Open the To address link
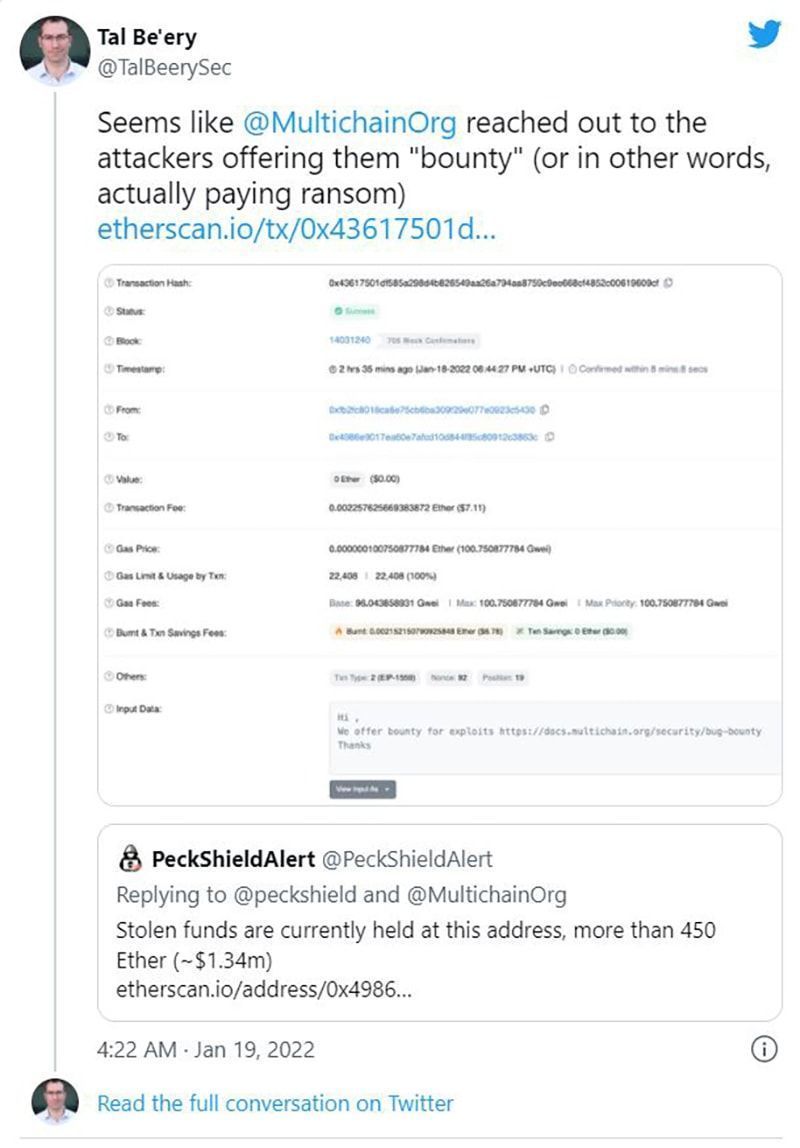The width and height of the screenshot is (800, 1148). (433, 437)
